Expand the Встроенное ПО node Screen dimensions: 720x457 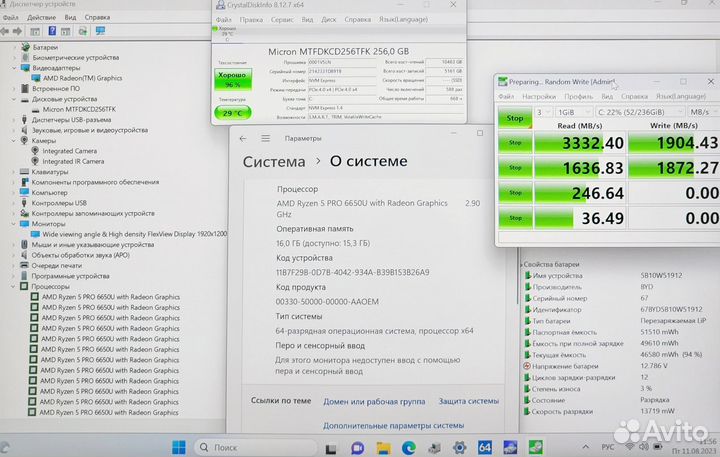[x=14, y=89]
